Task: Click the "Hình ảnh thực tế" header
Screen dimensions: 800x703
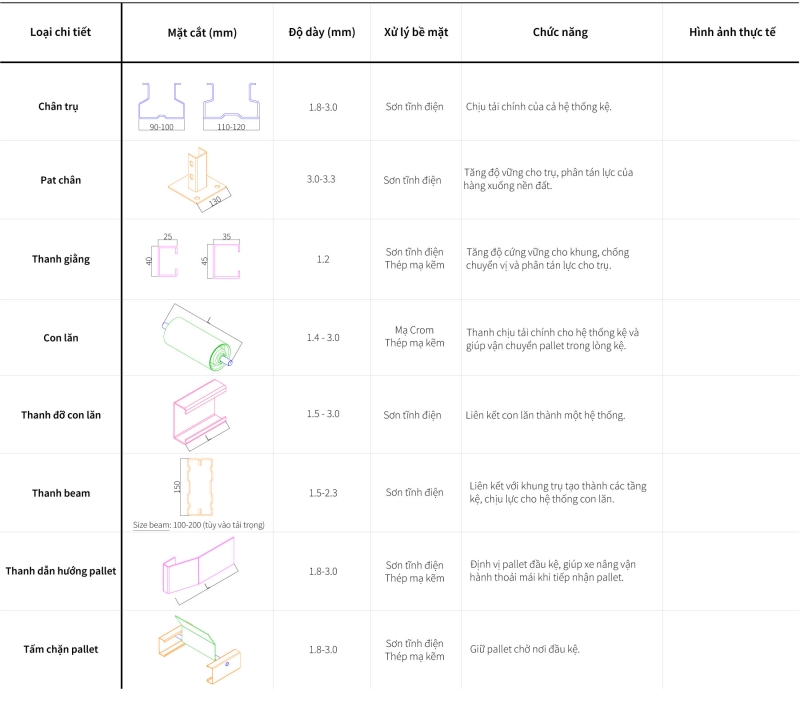Action: coord(732,32)
